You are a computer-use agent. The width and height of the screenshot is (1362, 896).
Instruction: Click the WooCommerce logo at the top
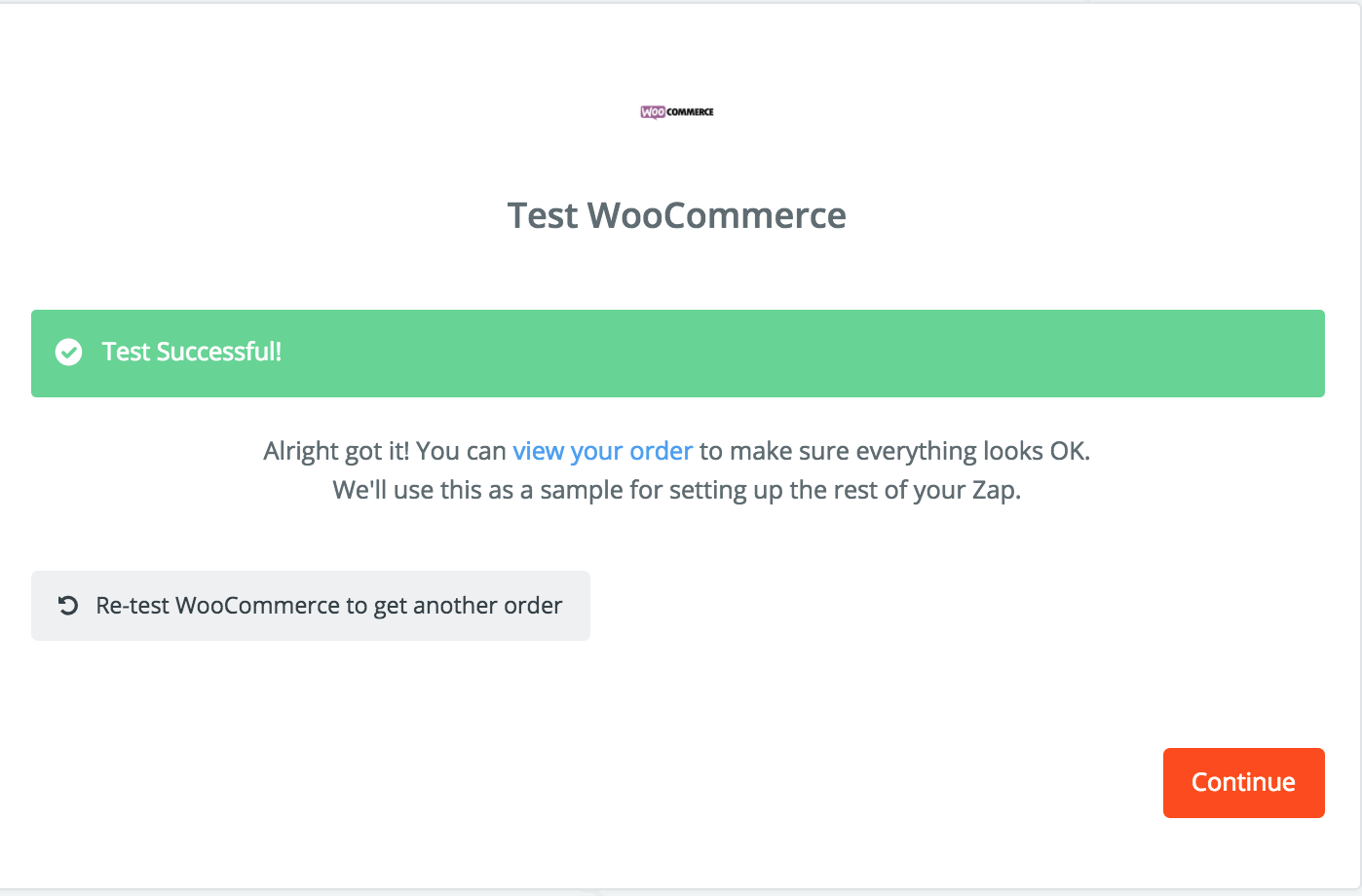[x=677, y=112]
